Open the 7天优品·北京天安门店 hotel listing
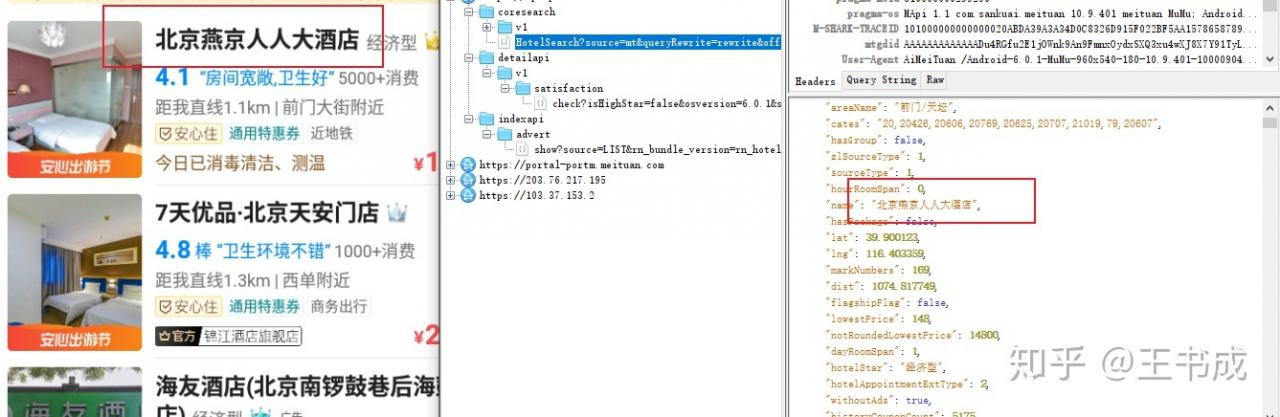 pos(267,213)
